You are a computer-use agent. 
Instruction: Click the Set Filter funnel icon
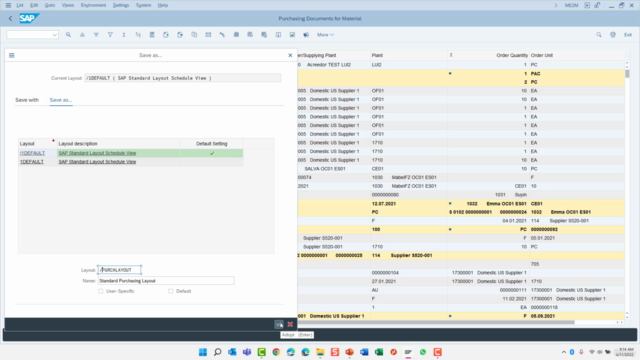coord(110,35)
